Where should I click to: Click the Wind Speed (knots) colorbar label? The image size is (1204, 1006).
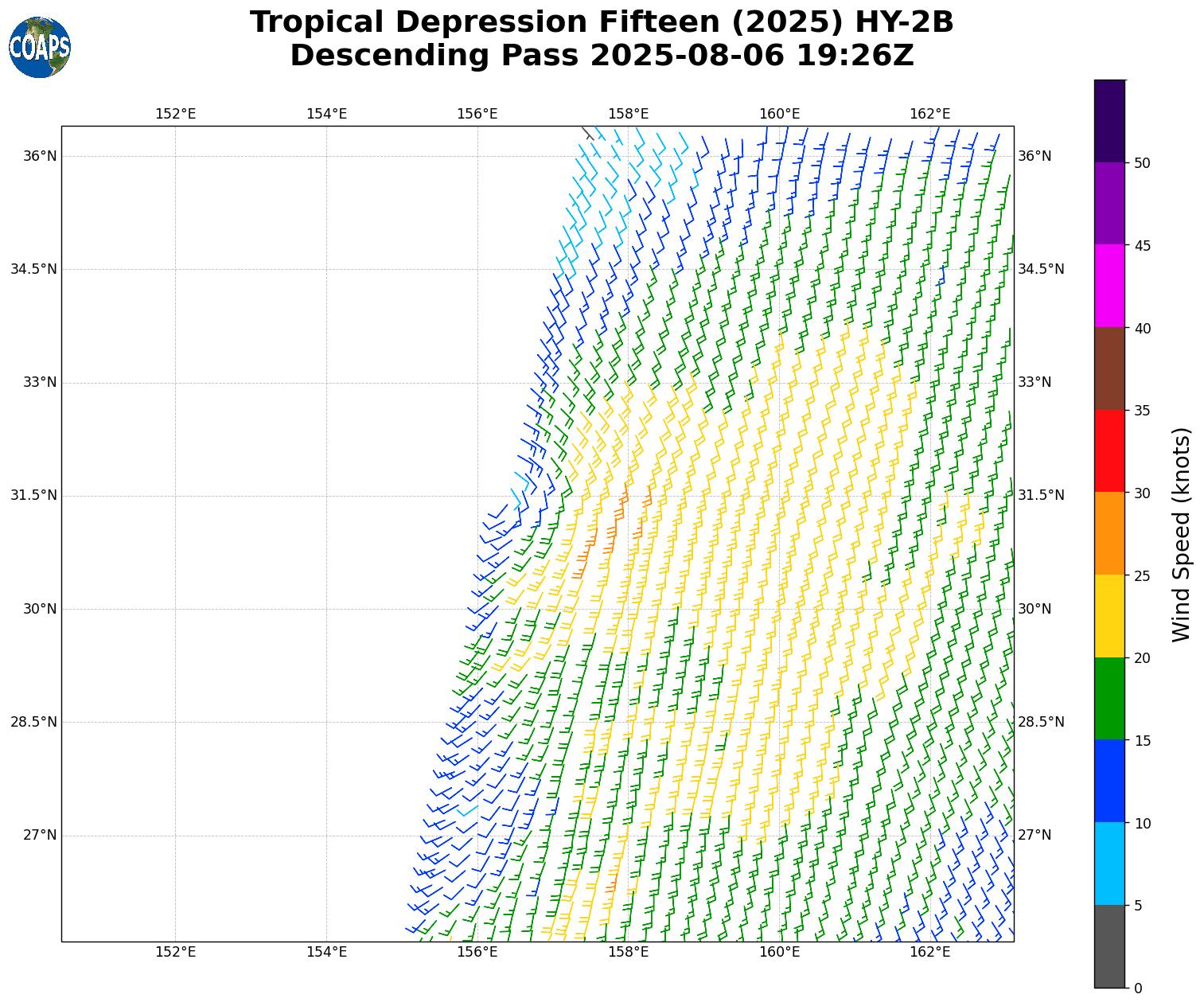[1182, 534]
